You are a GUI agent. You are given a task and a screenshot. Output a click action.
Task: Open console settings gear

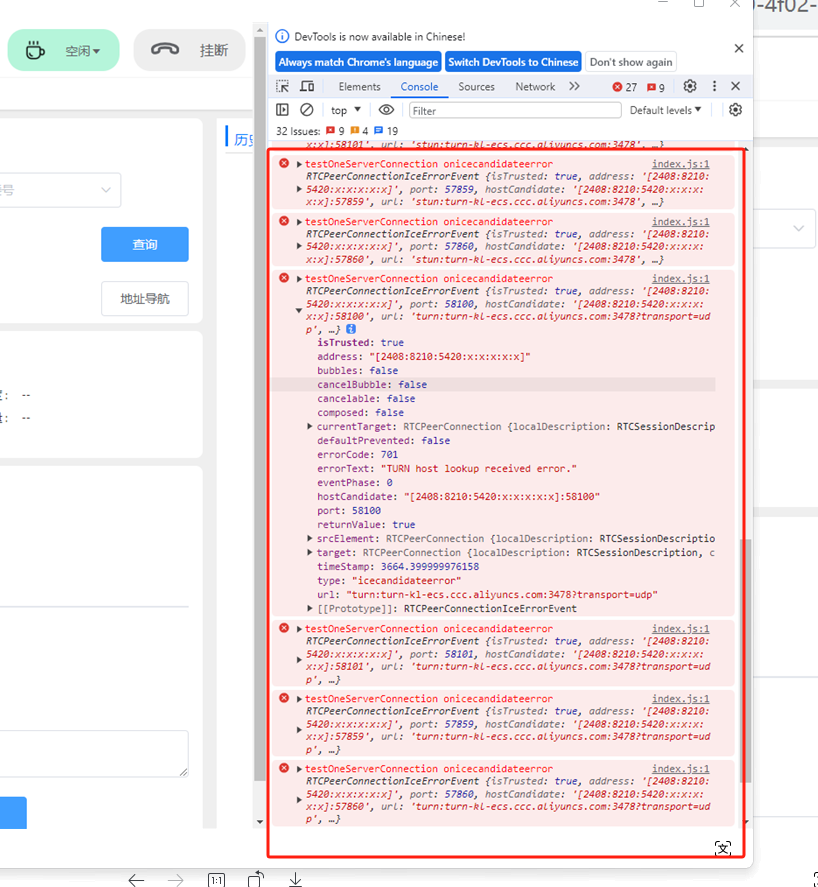tap(735, 110)
